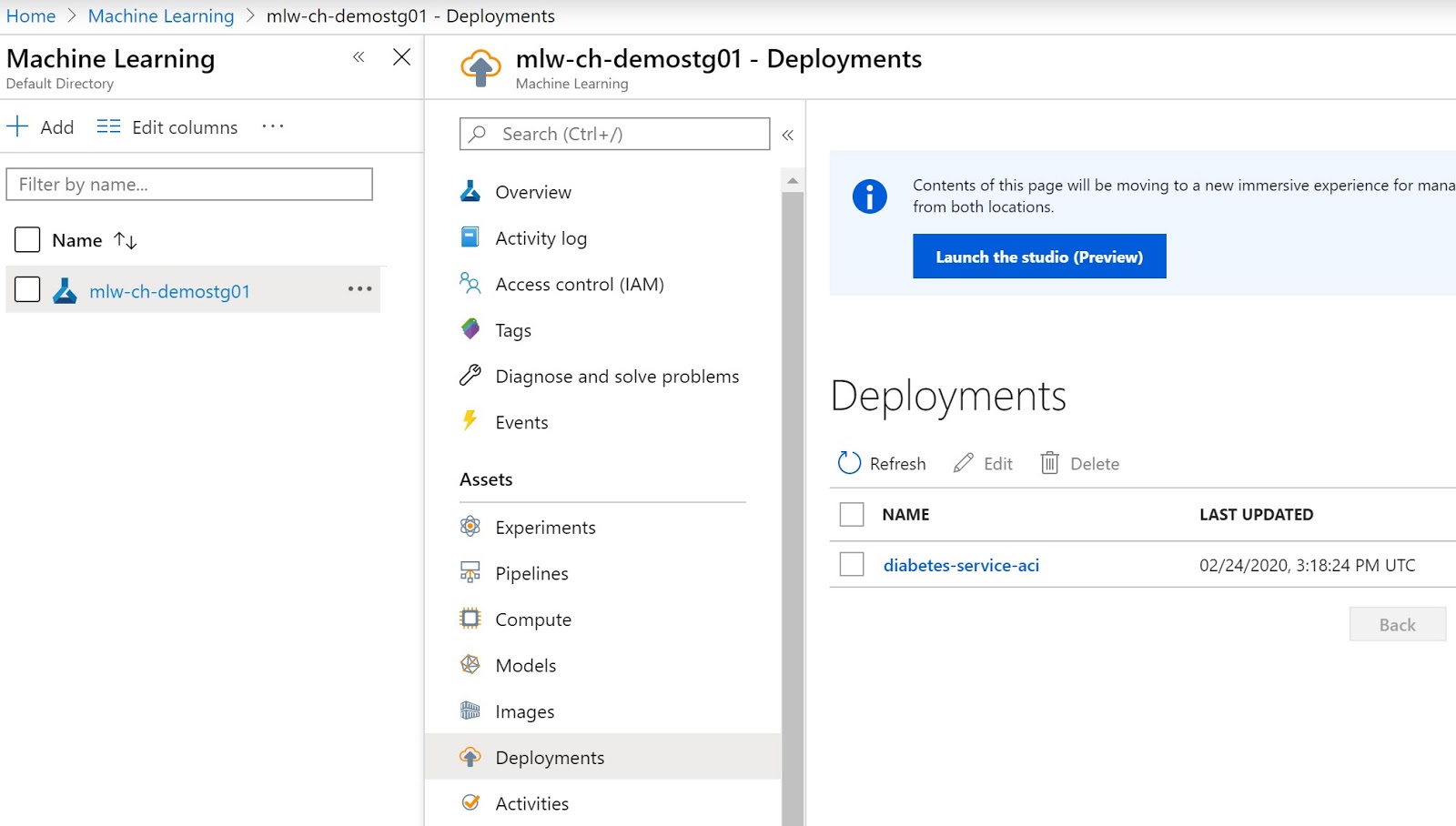
Task: Open Access control (IAM)
Action: click(579, 284)
